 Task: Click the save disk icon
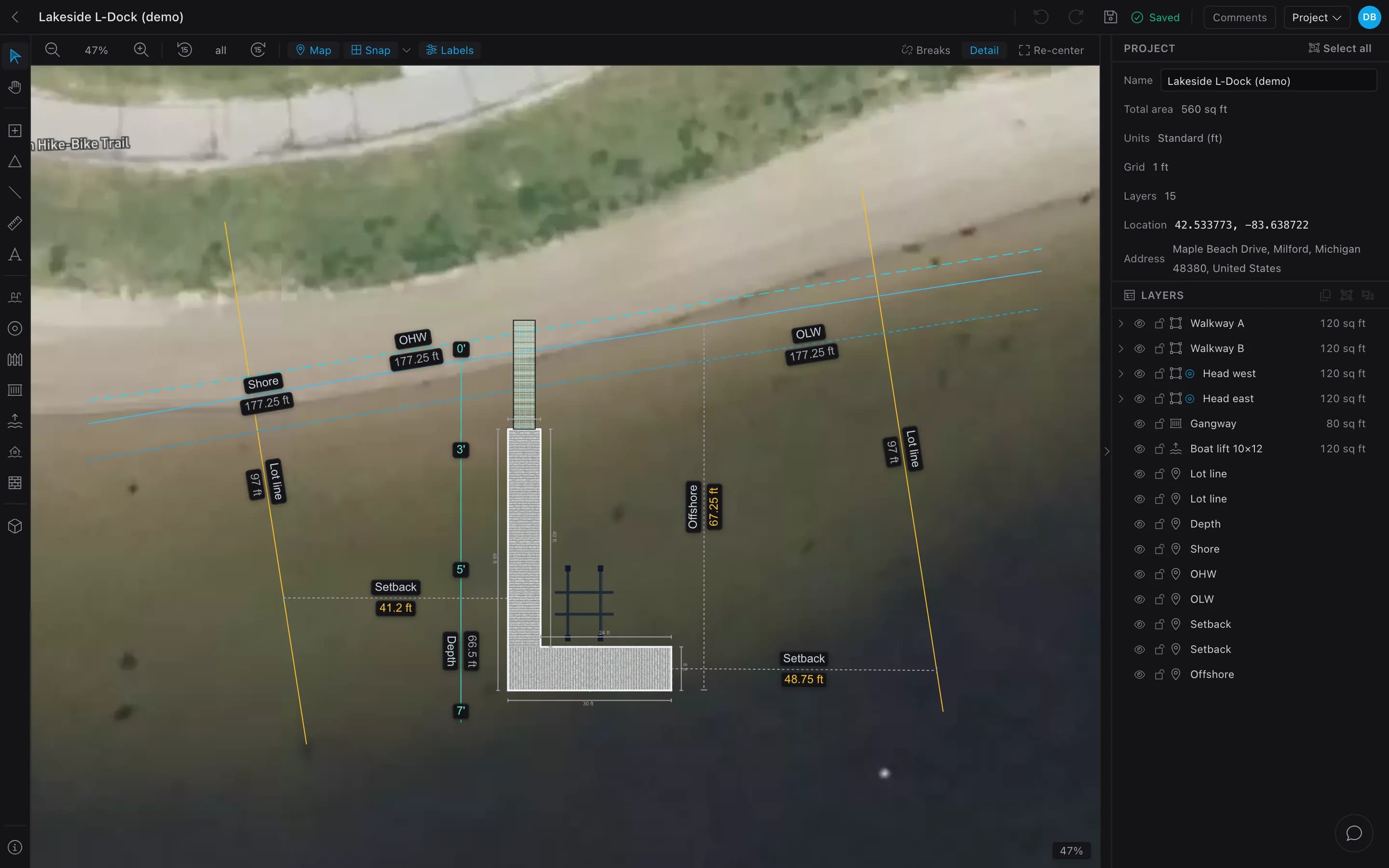pos(1110,17)
